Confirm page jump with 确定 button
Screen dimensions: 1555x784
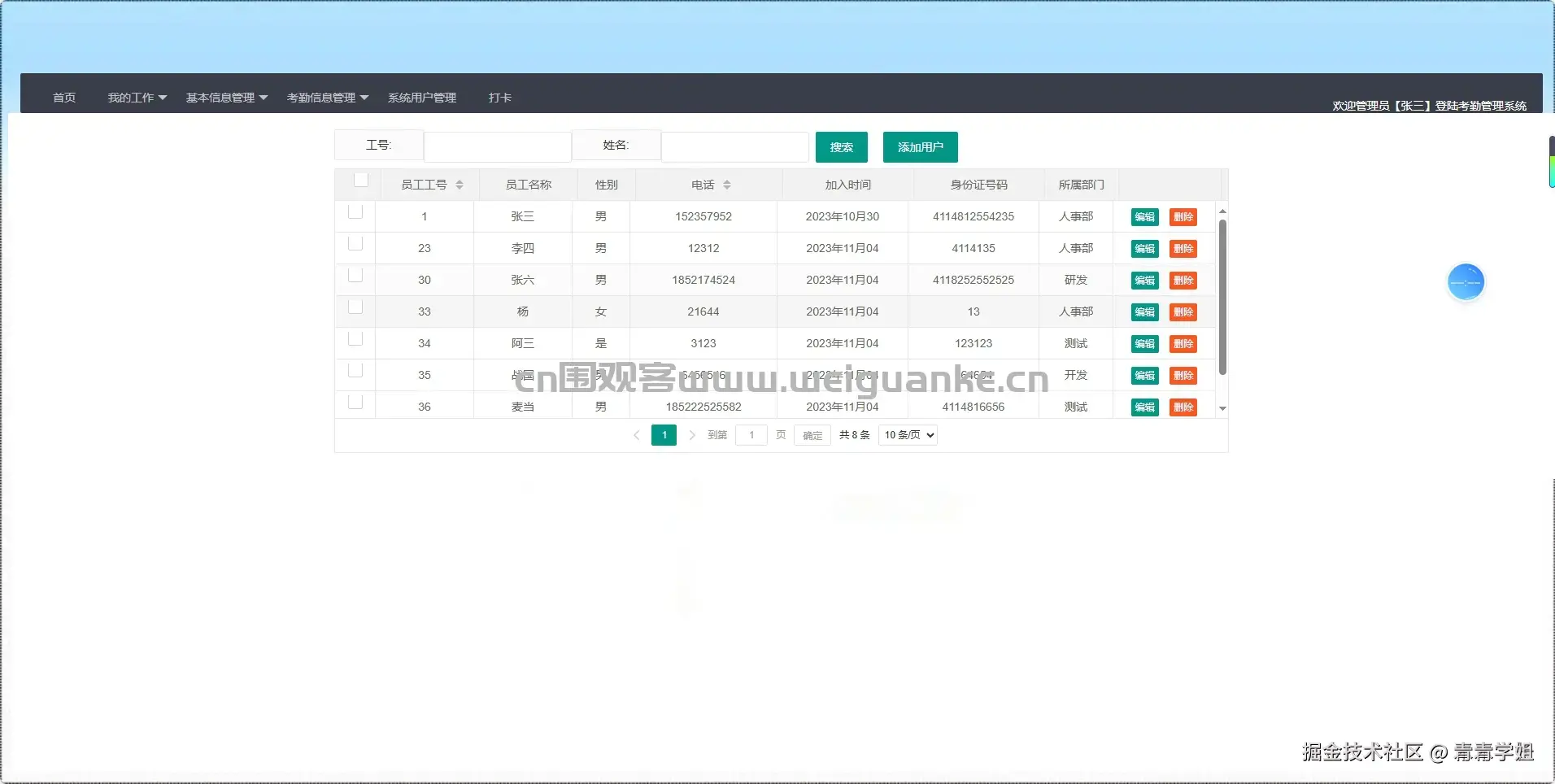click(812, 435)
